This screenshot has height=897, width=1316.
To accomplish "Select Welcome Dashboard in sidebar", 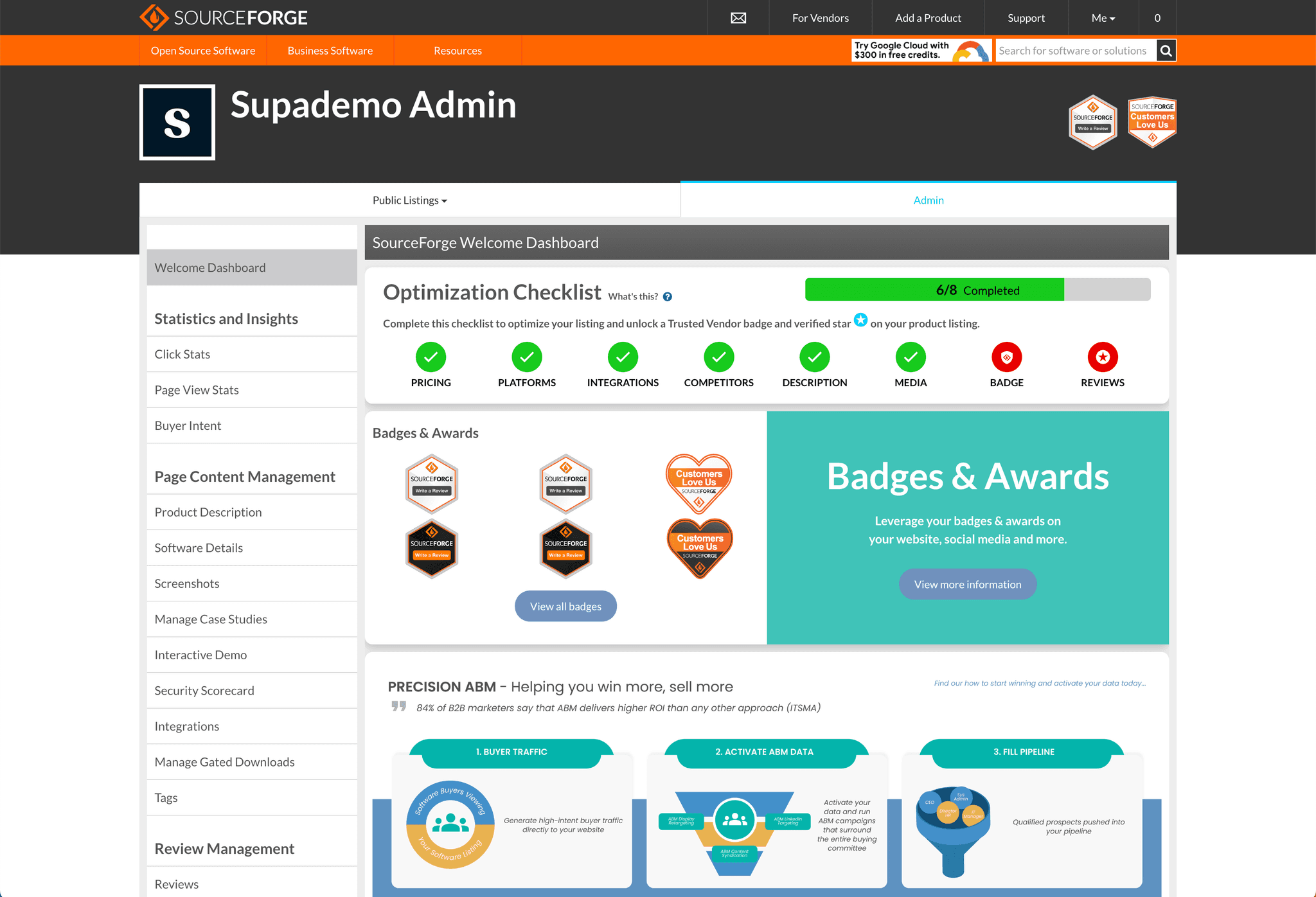I will point(252,267).
